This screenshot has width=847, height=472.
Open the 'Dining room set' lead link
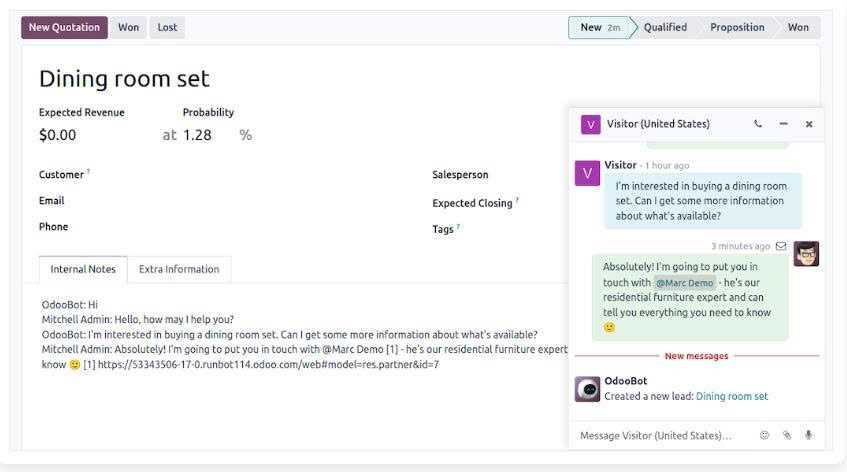coord(732,396)
